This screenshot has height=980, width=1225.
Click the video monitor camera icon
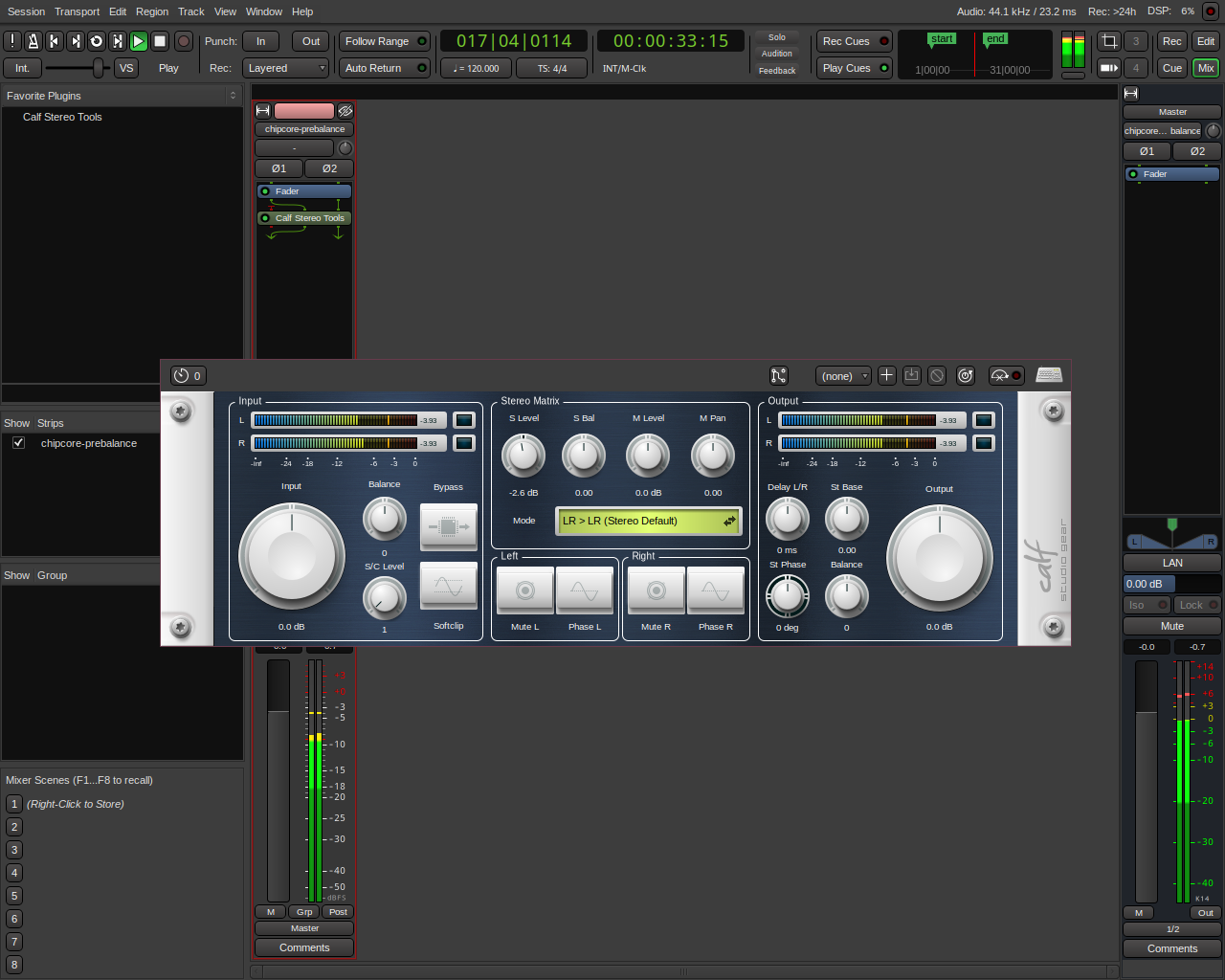[1109, 68]
